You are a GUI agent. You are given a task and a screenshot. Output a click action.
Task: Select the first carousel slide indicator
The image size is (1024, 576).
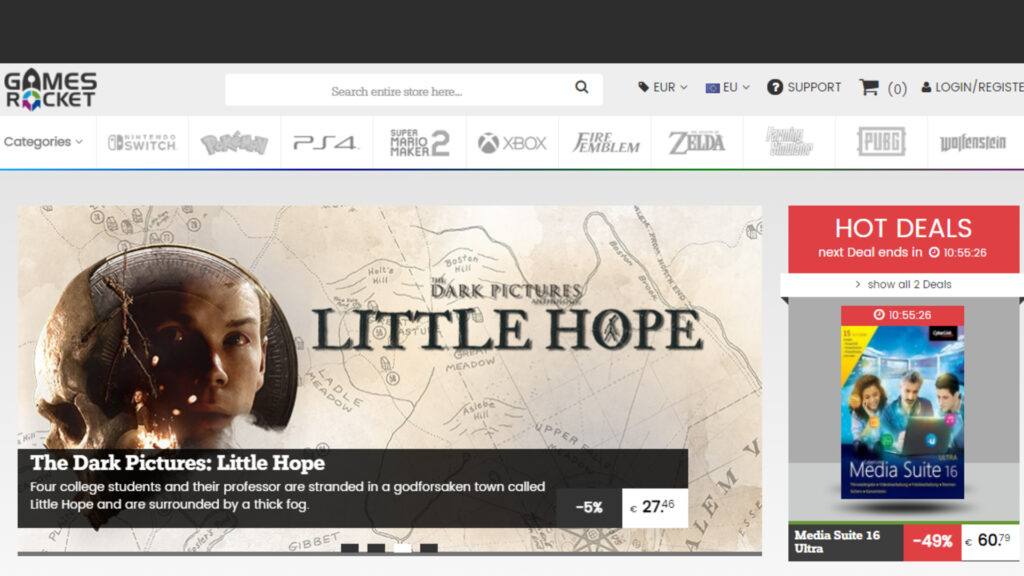[x=350, y=548]
